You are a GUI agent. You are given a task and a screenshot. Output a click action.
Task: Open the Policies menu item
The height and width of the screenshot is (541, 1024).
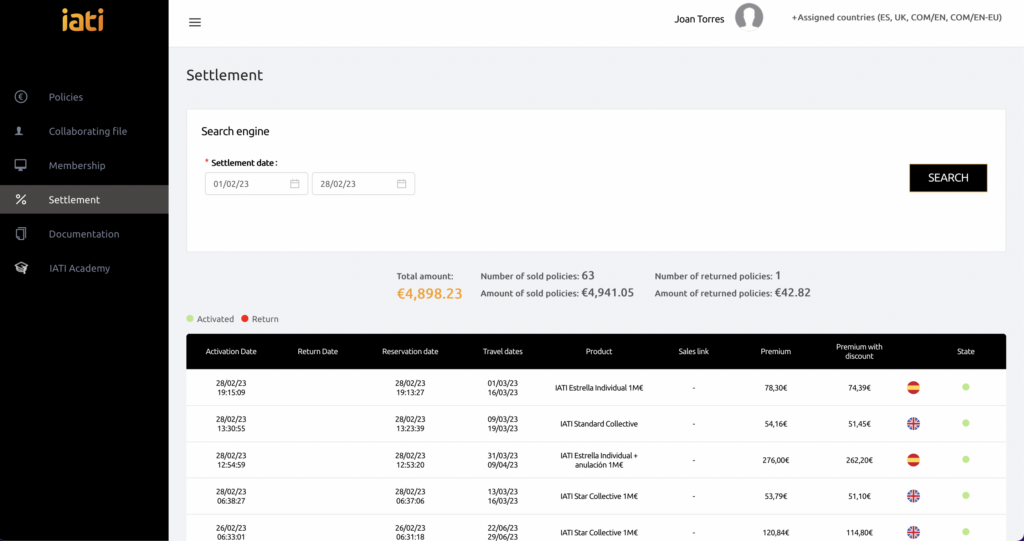[66, 97]
